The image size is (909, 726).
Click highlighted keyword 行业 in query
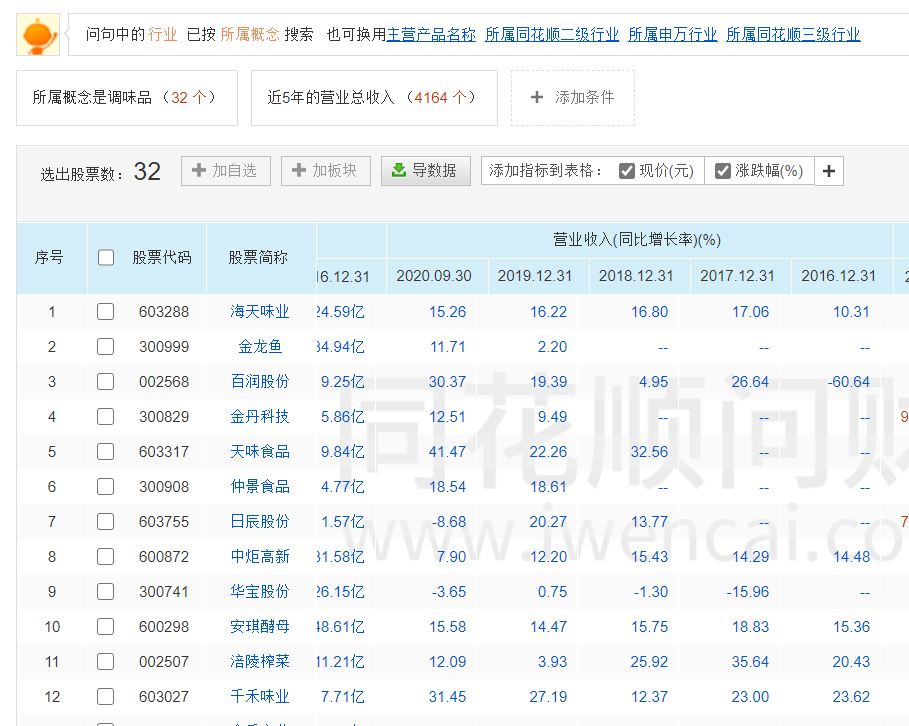click(x=163, y=34)
